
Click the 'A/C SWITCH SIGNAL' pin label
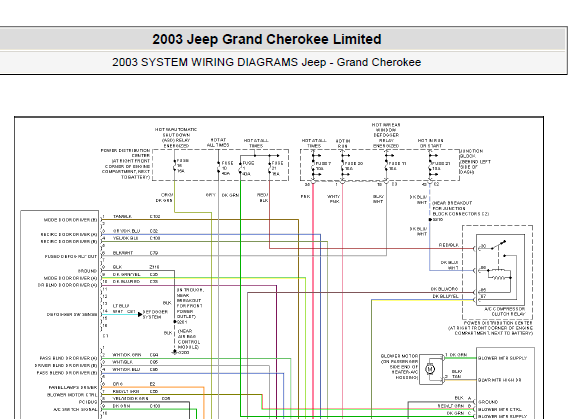click(x=75, y=410)
